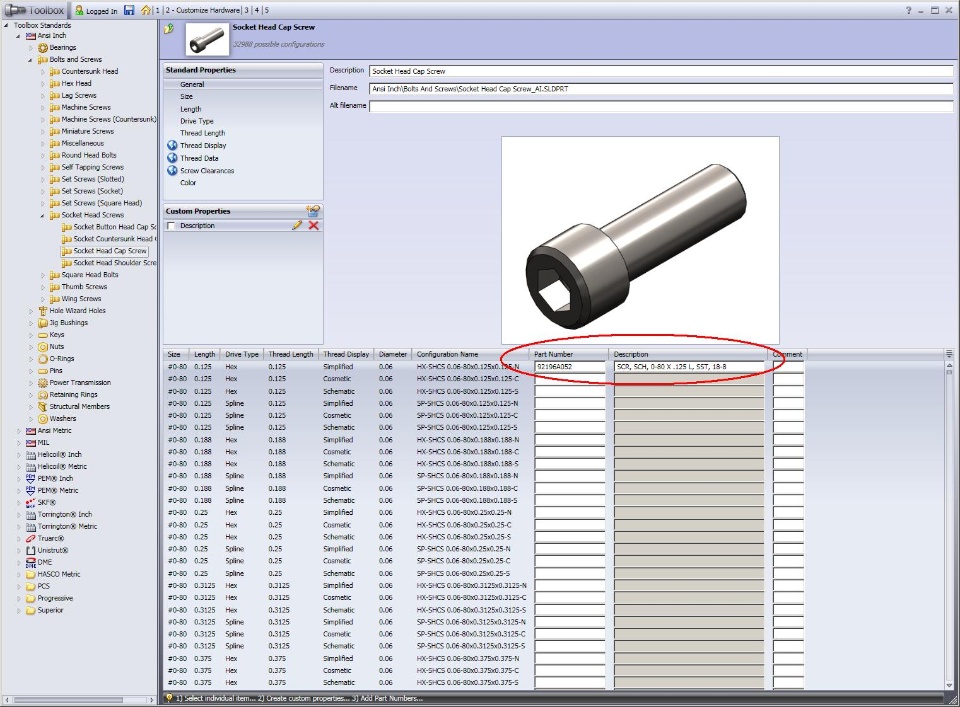Select Color standard property
Image resolution: width=960 pixels, height=707 pixels.
point(188,182)
